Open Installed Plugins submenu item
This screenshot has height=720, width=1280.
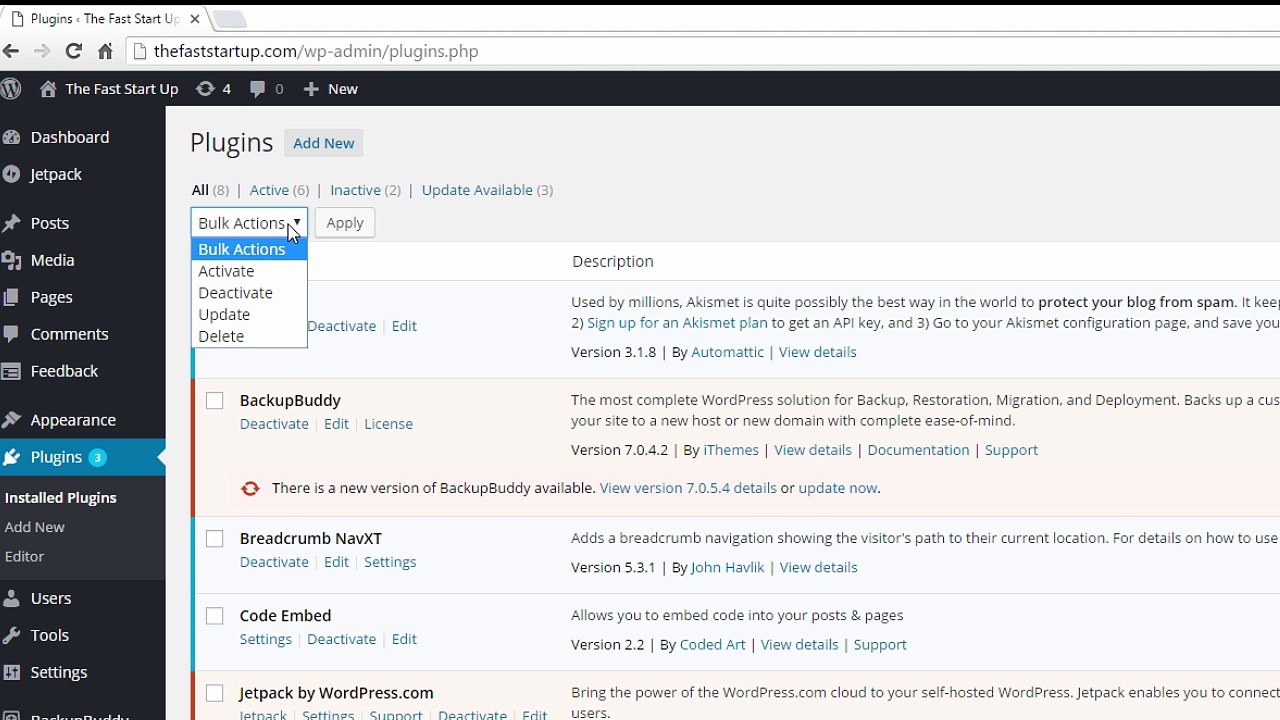pyautogui.click(x=61, y=498)
